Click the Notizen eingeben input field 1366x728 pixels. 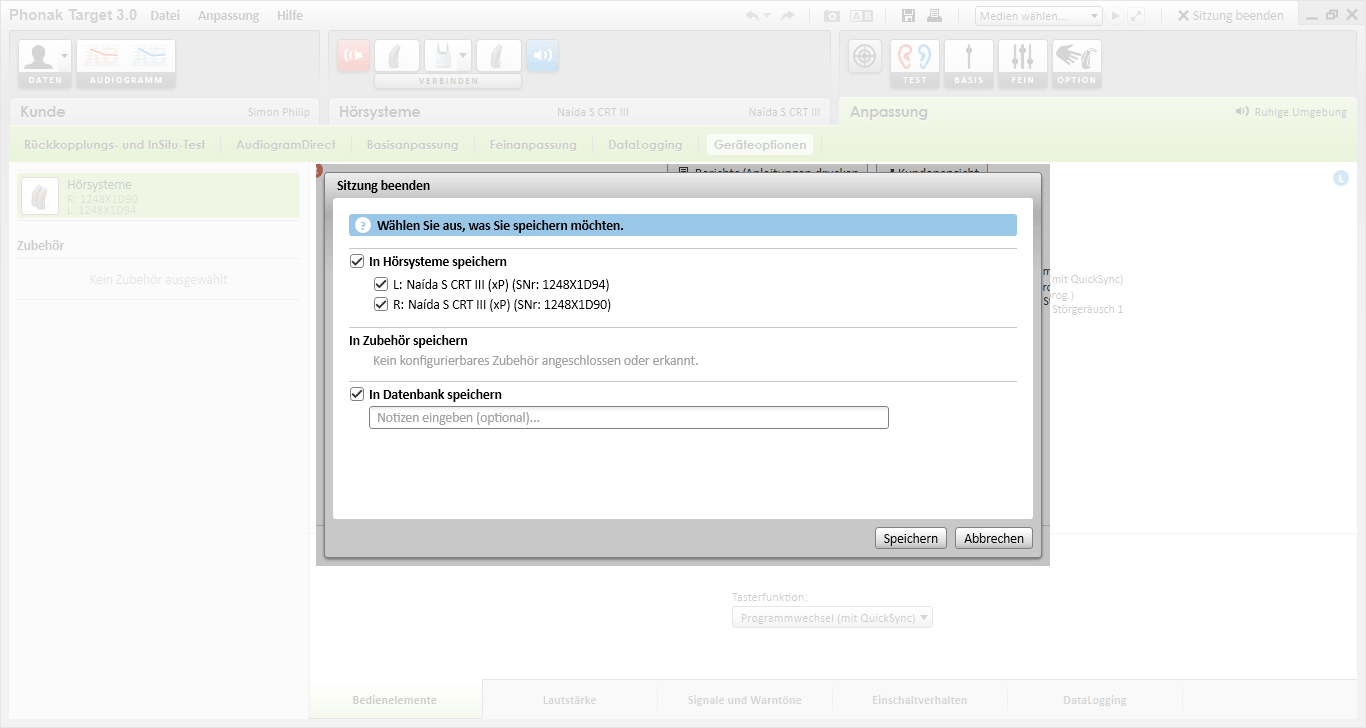(629, 417)
